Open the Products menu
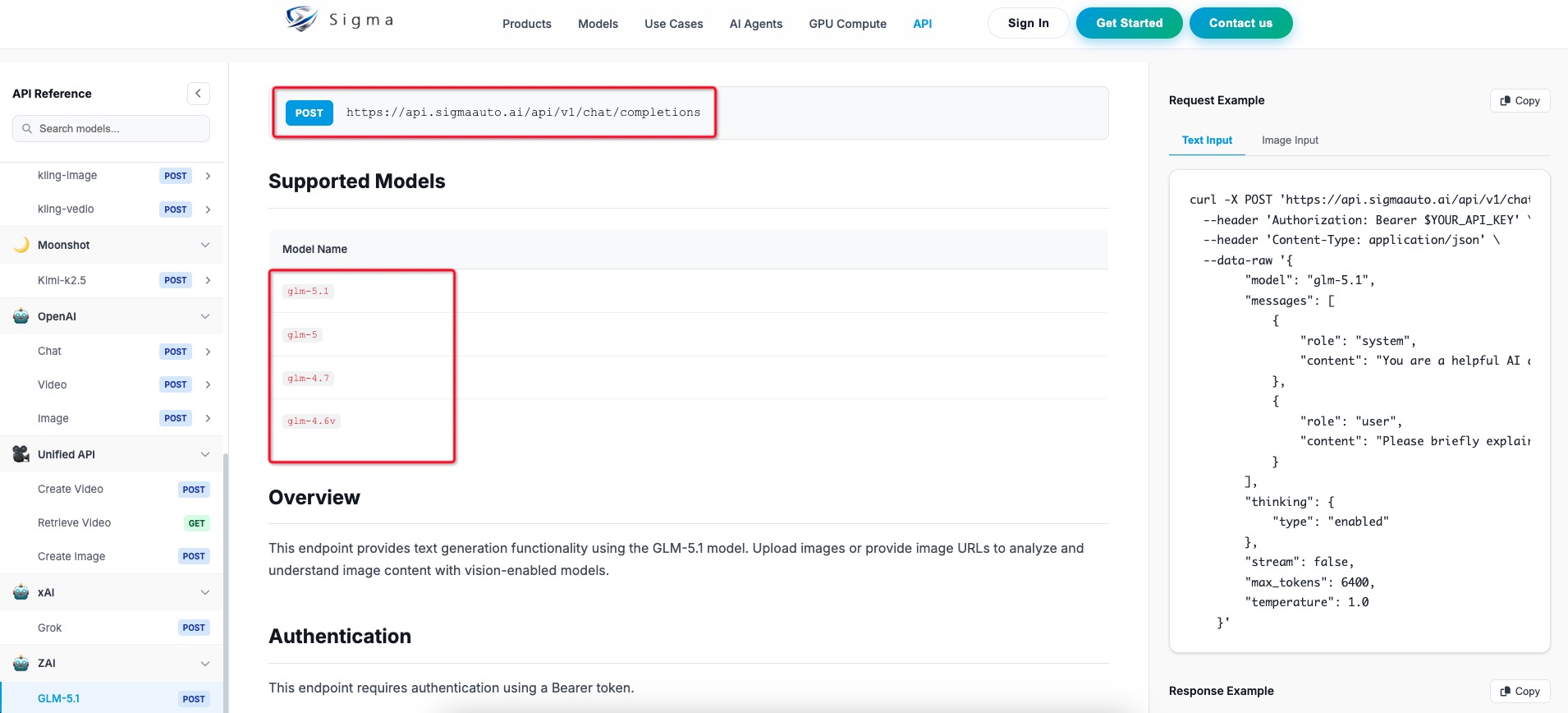Screen dimensions: 1568x713 click(527, 24)
